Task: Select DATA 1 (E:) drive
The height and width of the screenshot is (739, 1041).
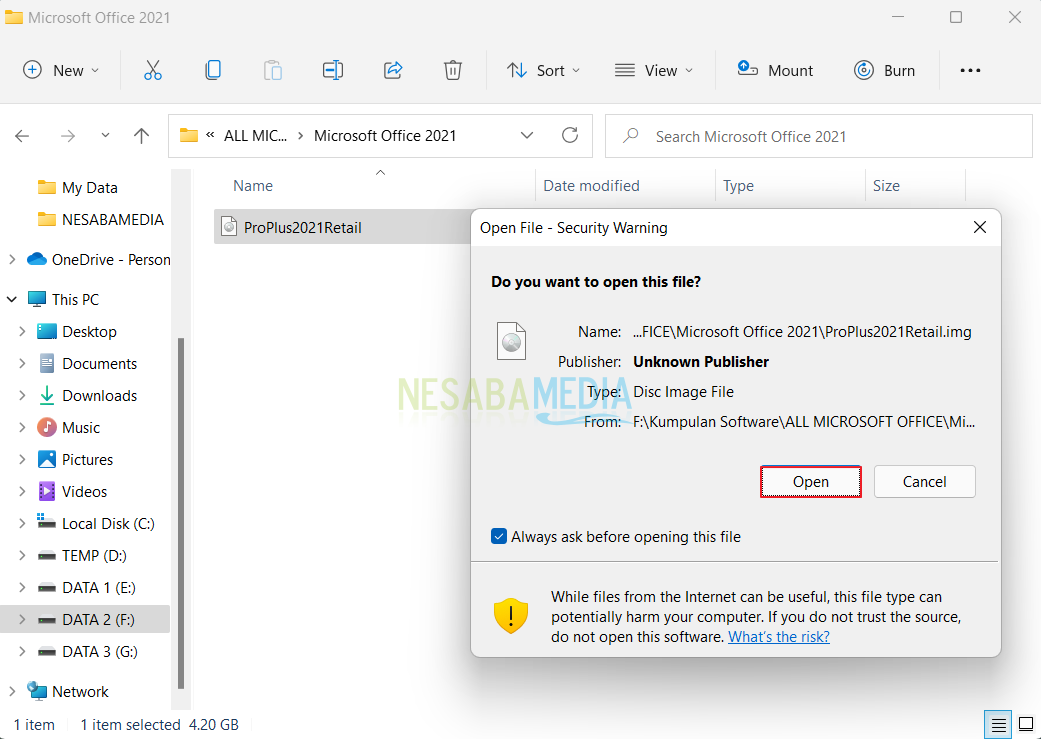Action: (86, 588)
